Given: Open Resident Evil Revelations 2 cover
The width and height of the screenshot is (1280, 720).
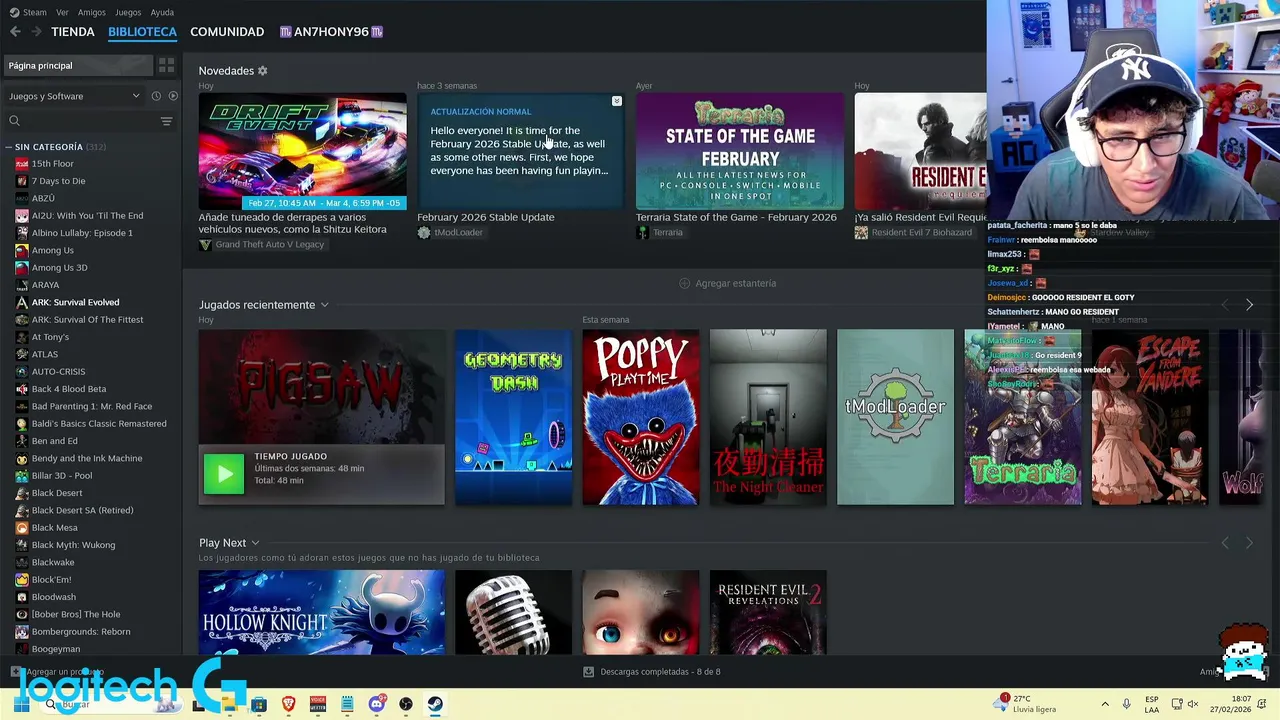Looking at the screenshot, I should click(x=768, y=612).
